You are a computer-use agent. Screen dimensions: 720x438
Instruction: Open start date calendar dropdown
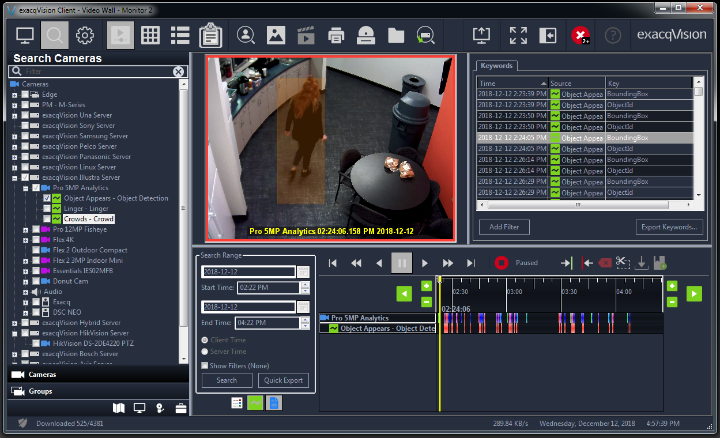[x=303, y=272]
